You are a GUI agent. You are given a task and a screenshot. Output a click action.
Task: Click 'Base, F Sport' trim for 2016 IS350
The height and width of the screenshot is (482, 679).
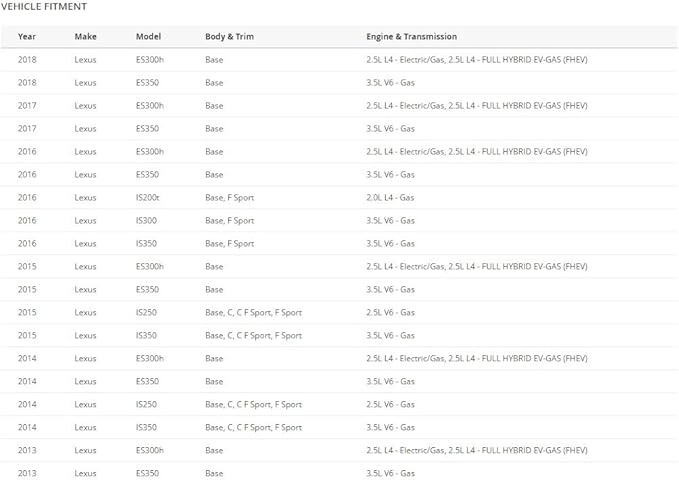[230, 243]
